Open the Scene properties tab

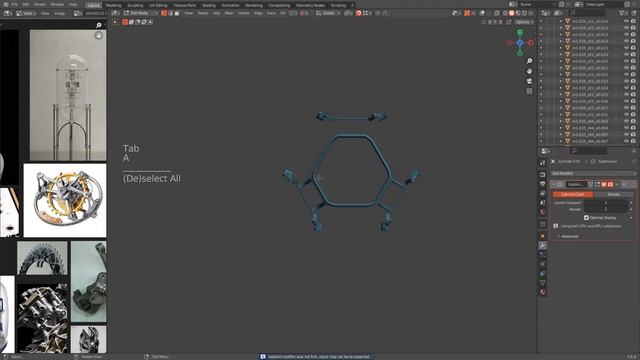pyautogui.click(x=542, y=202)
